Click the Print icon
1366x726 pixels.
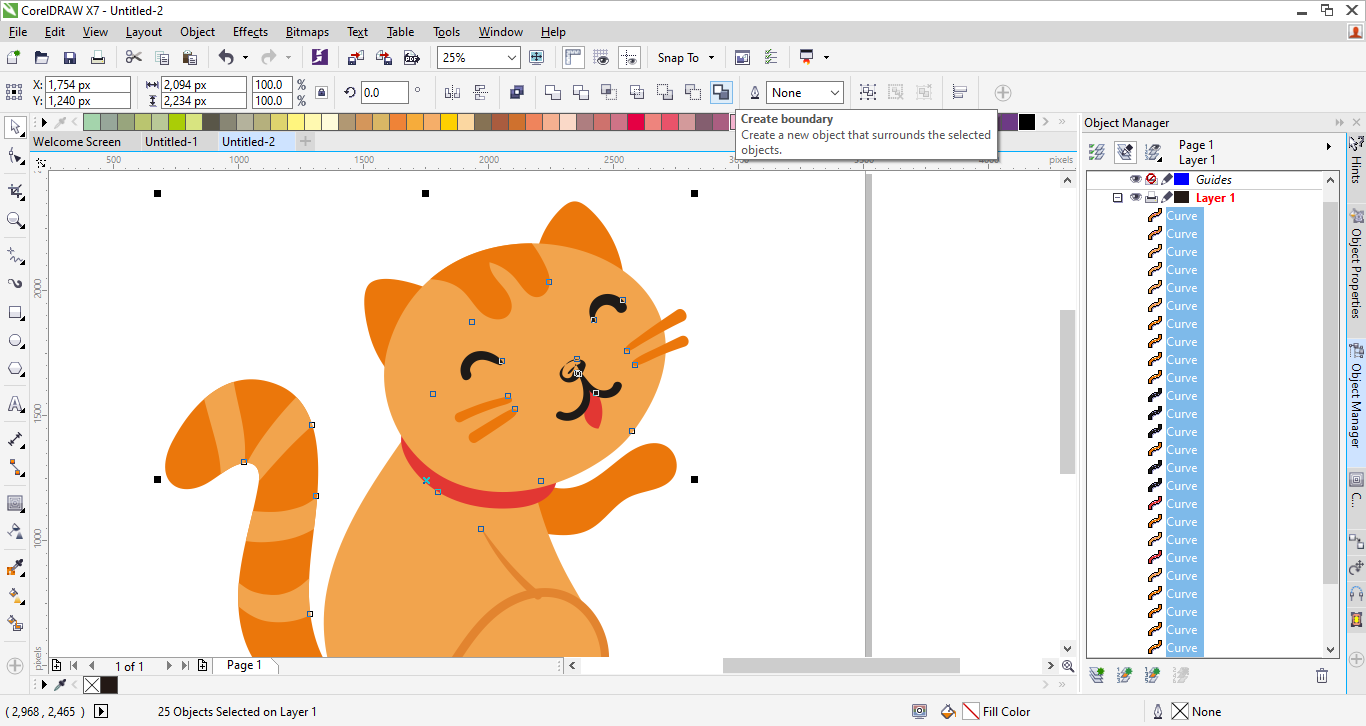click(x=97, y=58)
